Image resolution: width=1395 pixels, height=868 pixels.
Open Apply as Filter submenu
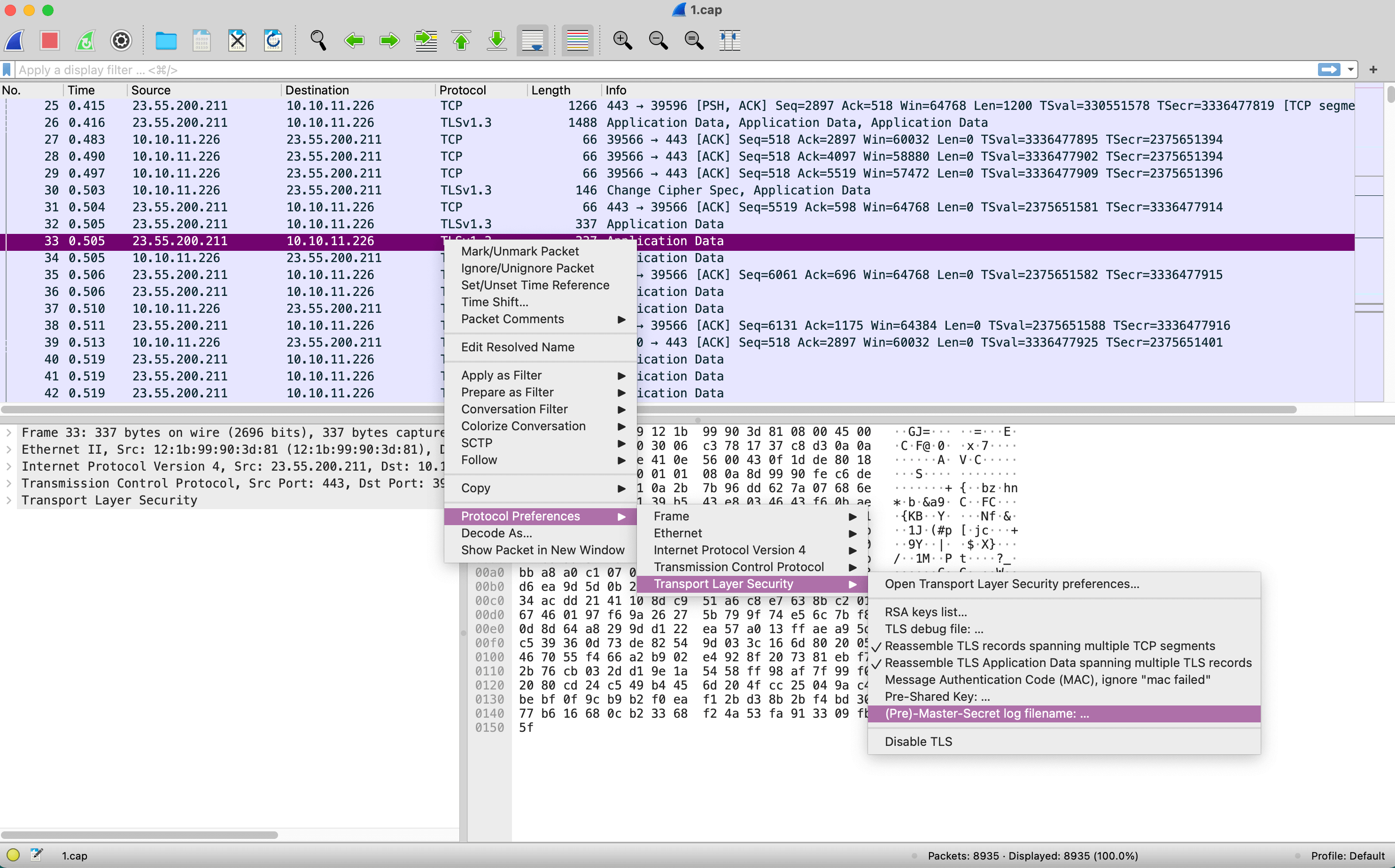tap(540, 375)
